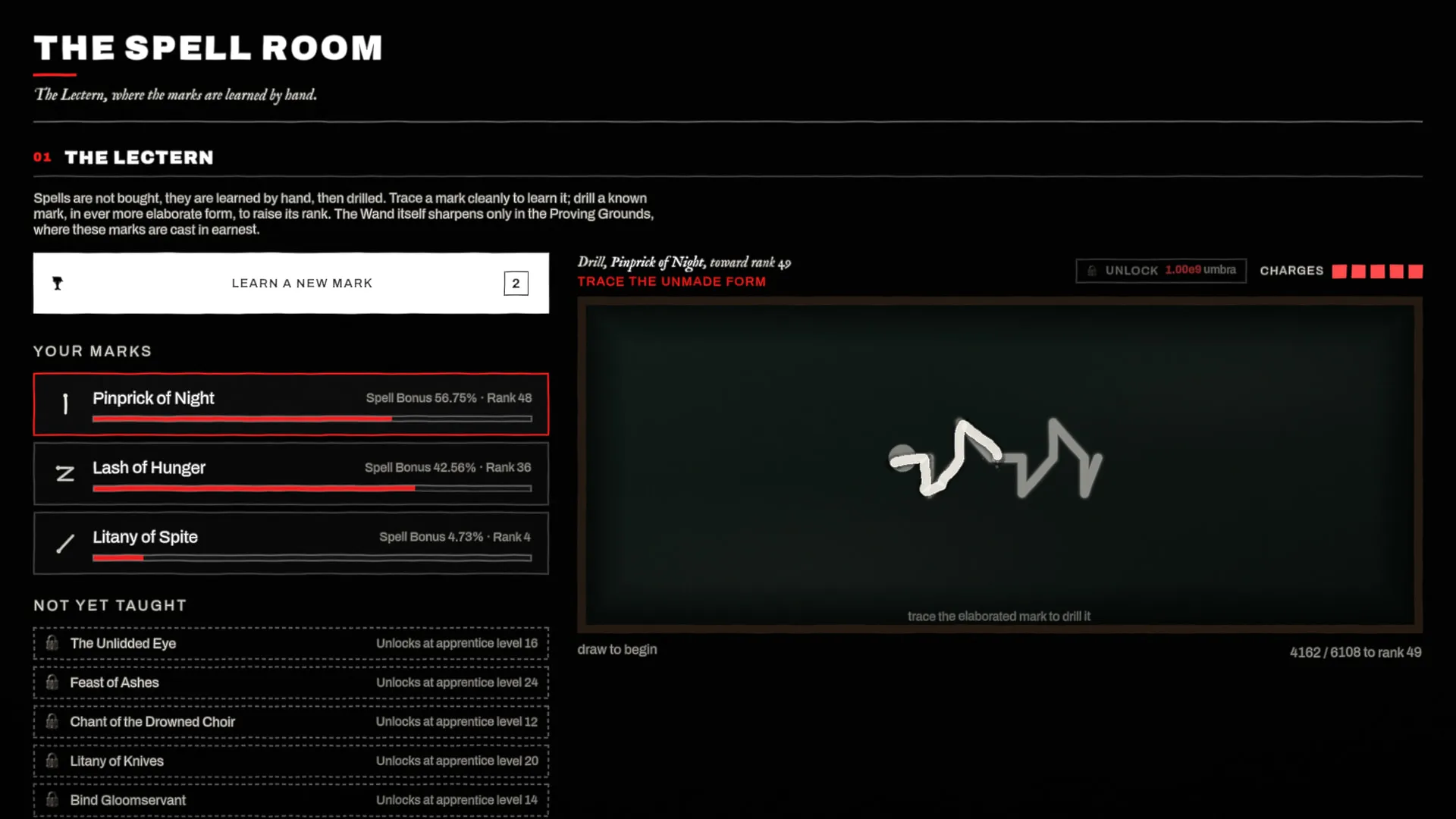Screen dimensions: 1456x819
Task: Select the Lash of Hunger mark
Action: (291, 474)
